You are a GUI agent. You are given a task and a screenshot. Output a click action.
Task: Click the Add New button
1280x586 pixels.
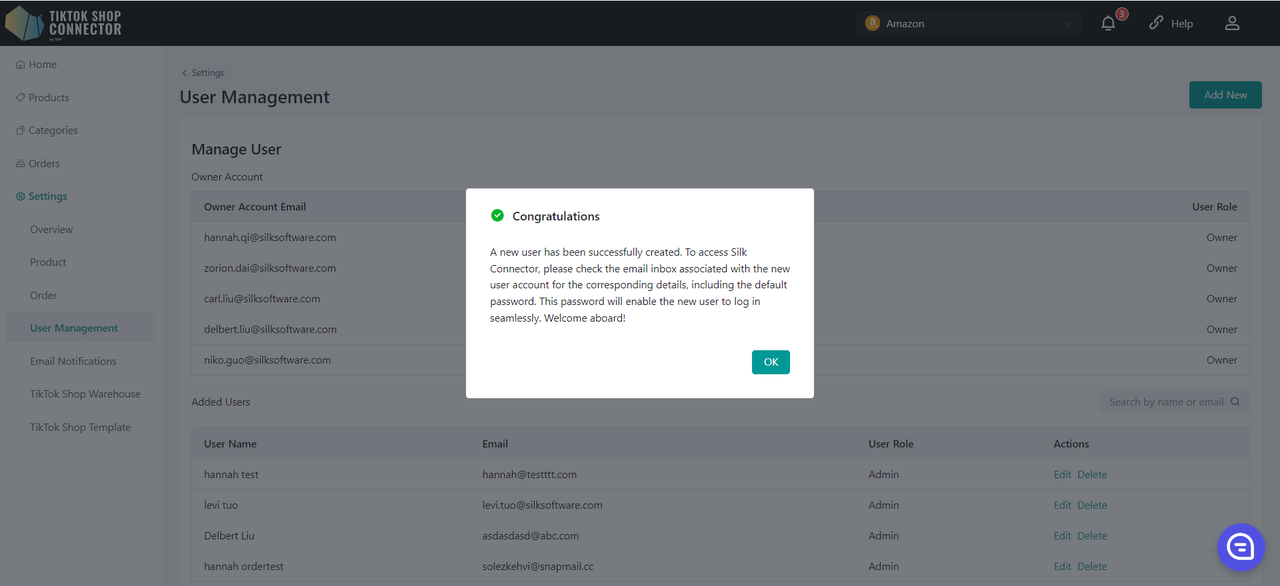(x=1225, y=95)
